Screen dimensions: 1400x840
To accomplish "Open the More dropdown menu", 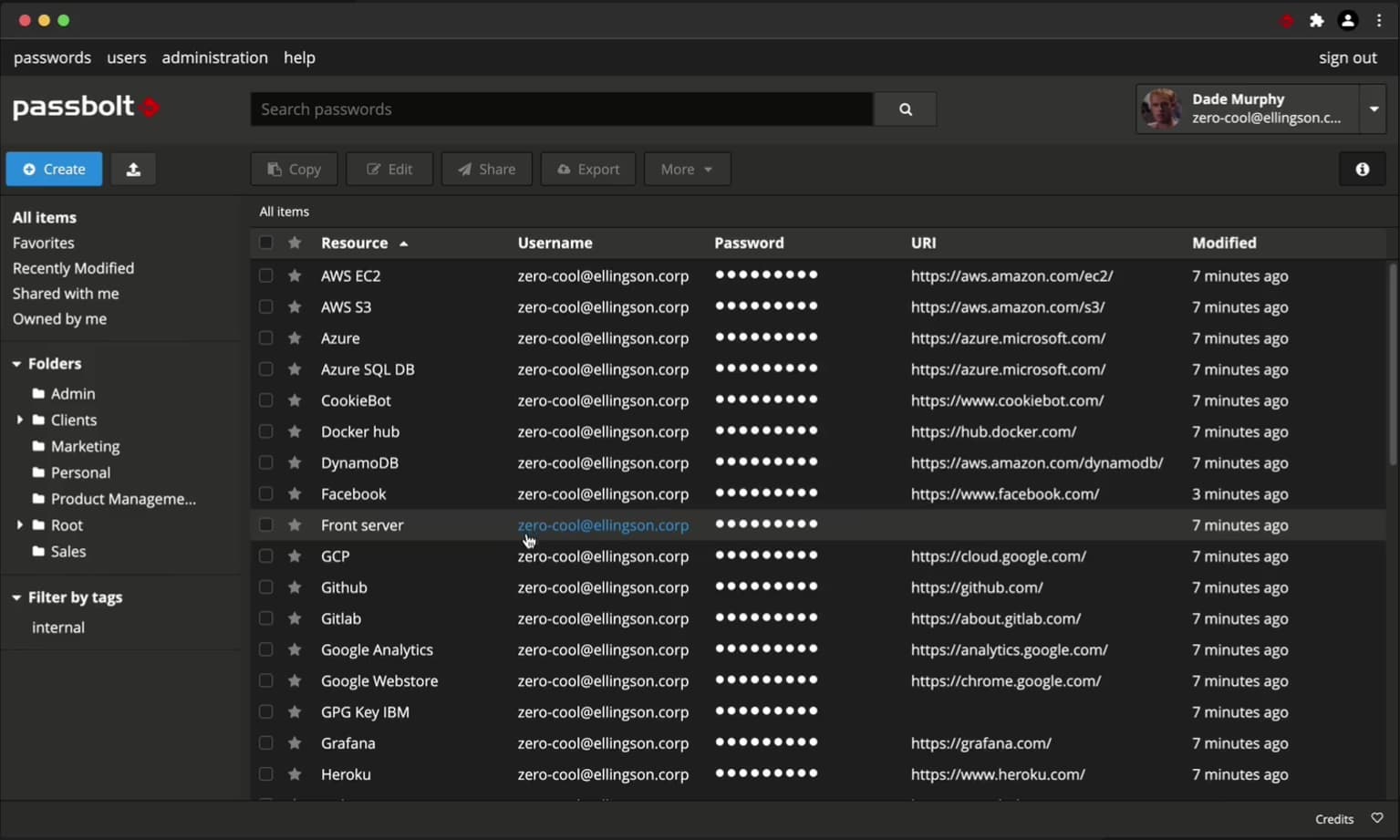I will pyautogui.click(x=687, y=170).
